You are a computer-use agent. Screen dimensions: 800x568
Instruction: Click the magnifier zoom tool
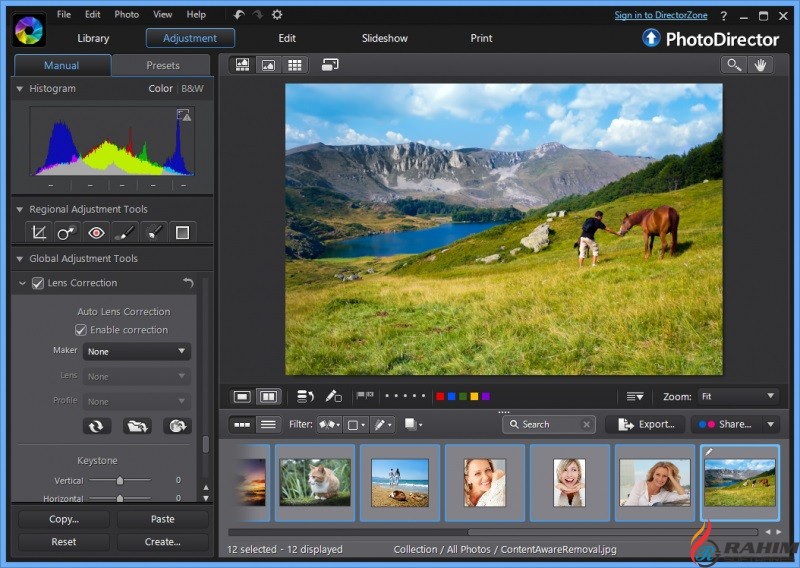pyautogui.click(x=735, y=65)
